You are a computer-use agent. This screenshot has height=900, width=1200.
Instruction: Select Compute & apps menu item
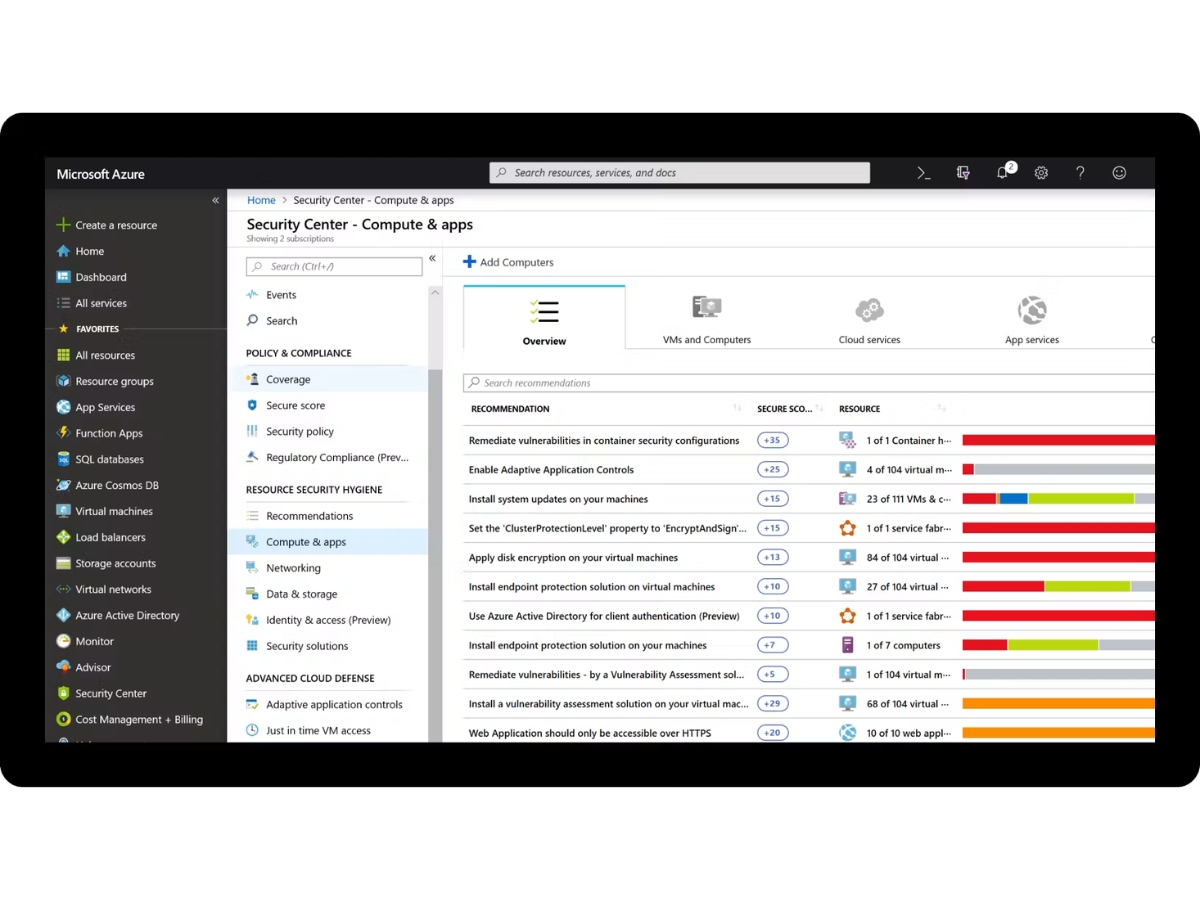329,542
